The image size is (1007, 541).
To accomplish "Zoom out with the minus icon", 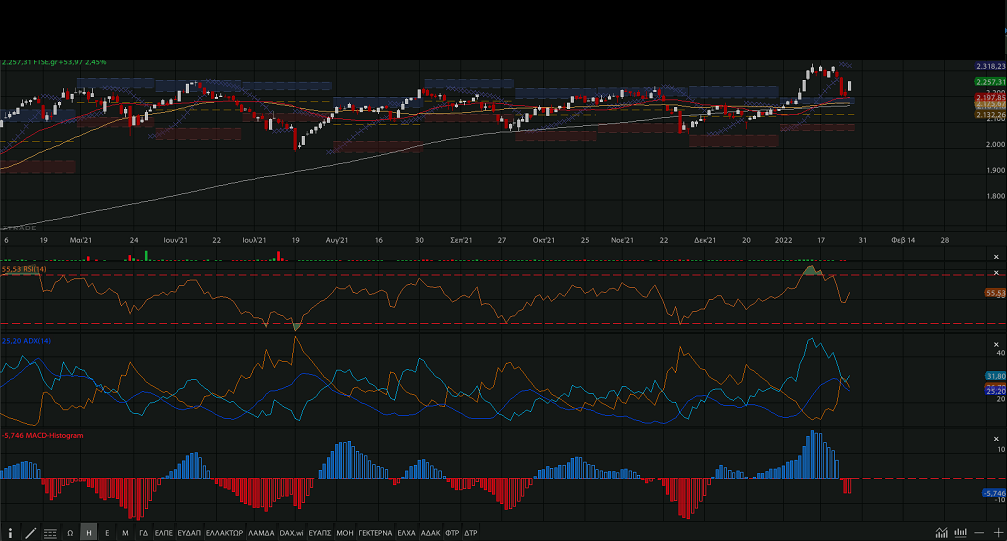I will pyautogui.click(x=977, y=533).
